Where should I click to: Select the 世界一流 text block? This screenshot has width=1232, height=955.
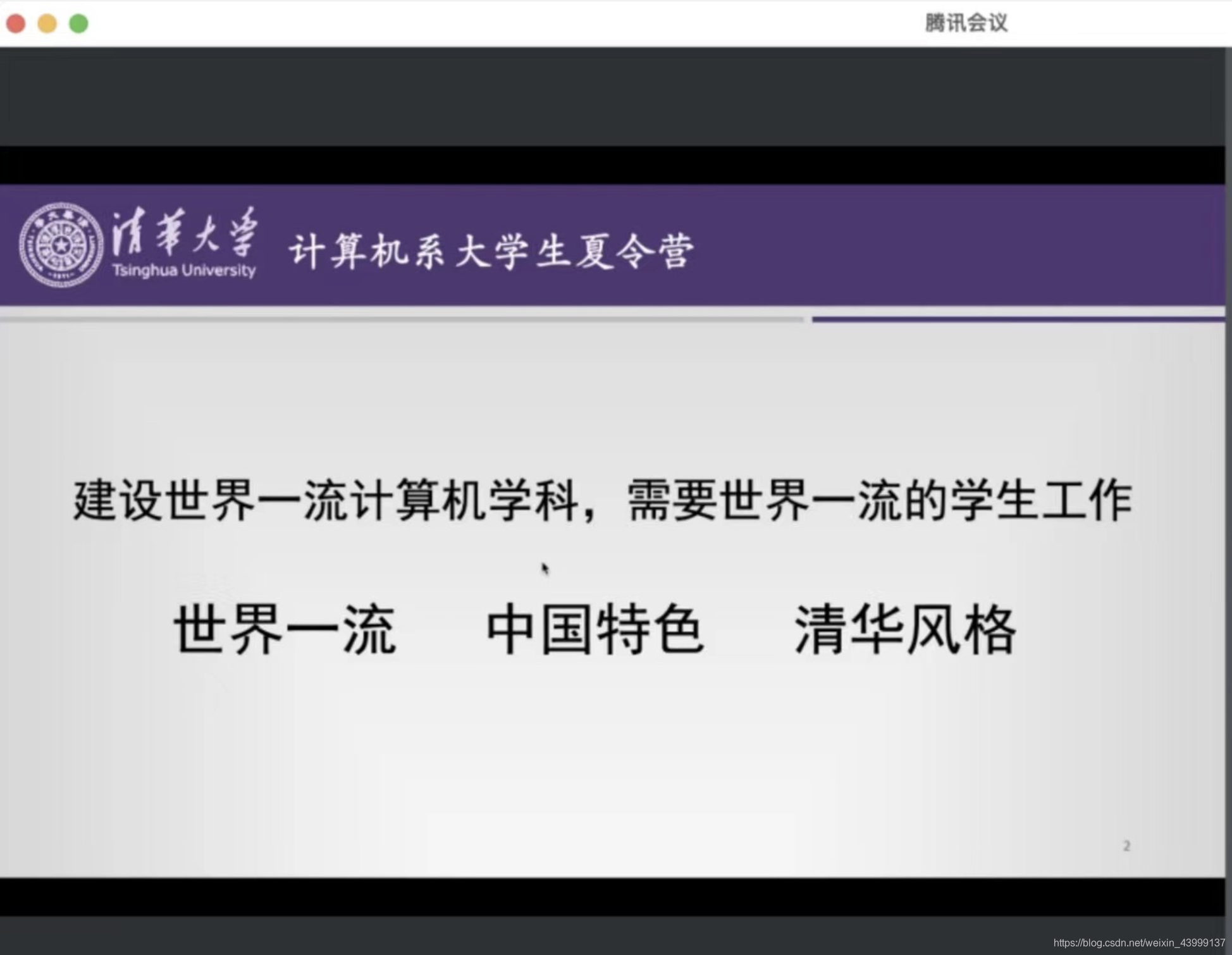point(285,629)
